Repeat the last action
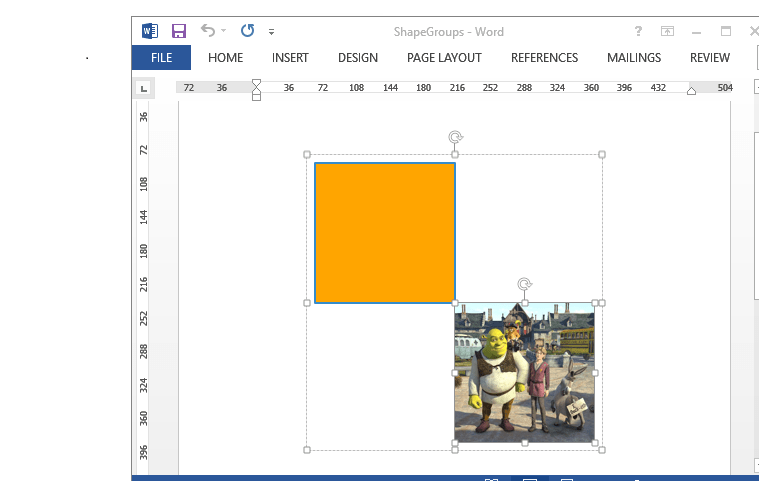 tap(248, 31)
